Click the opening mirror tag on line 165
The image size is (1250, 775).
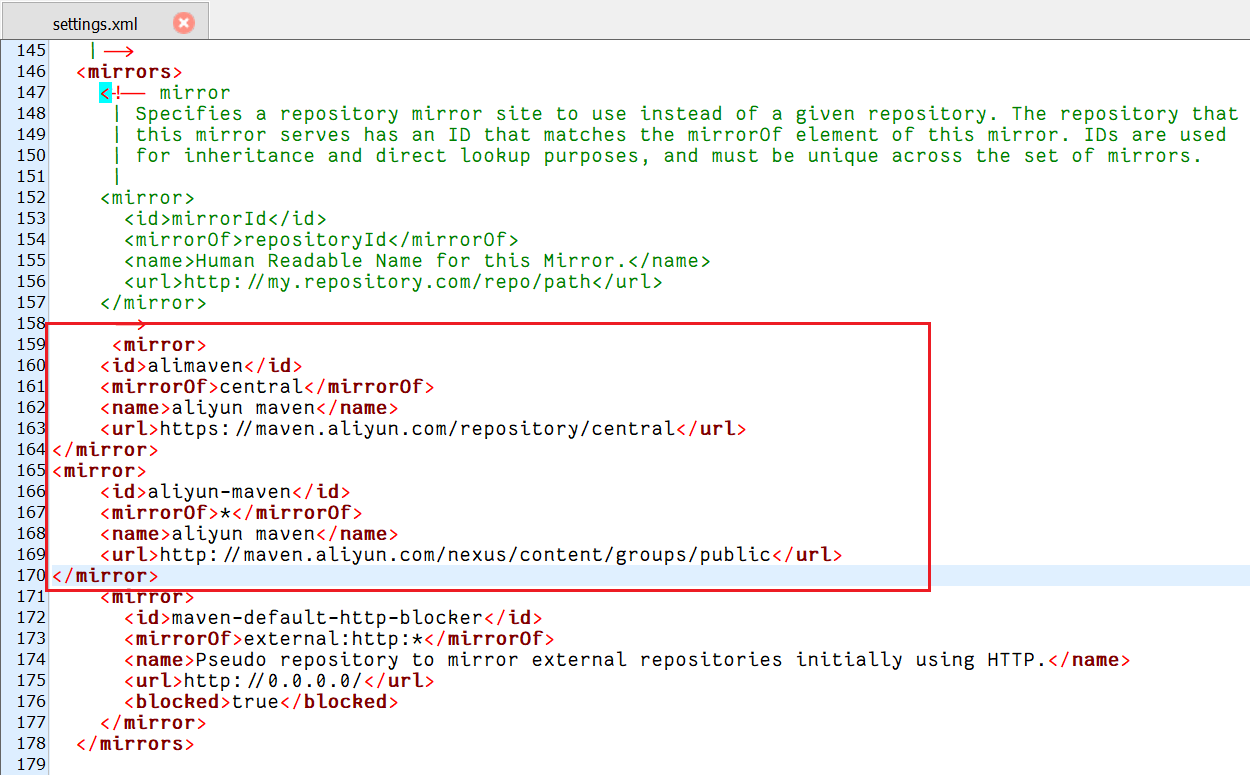tap(99, 470)
